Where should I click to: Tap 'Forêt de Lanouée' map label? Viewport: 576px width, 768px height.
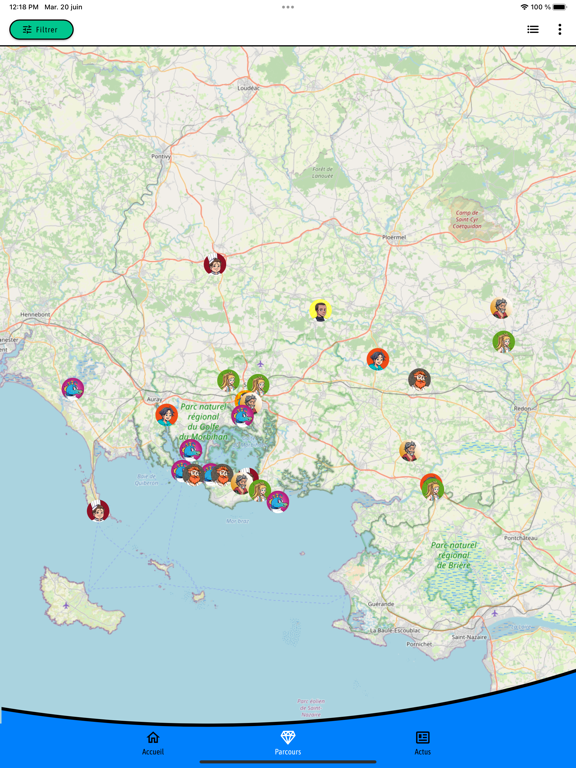322,172
